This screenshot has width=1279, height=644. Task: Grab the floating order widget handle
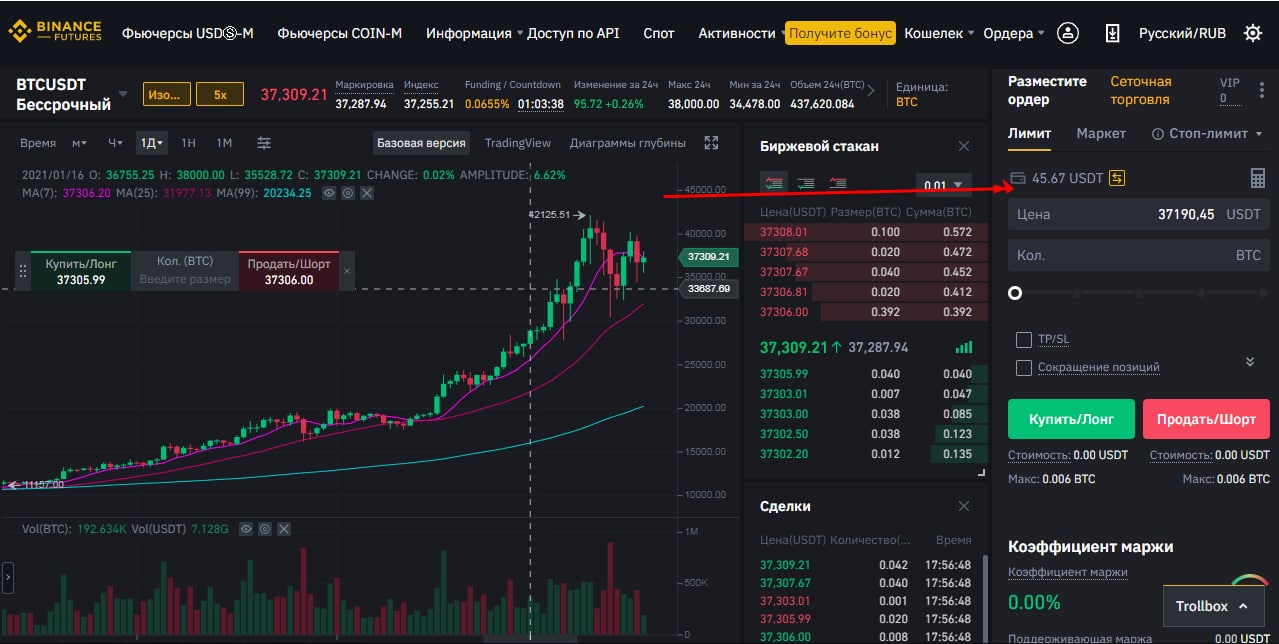pos(23,271)
